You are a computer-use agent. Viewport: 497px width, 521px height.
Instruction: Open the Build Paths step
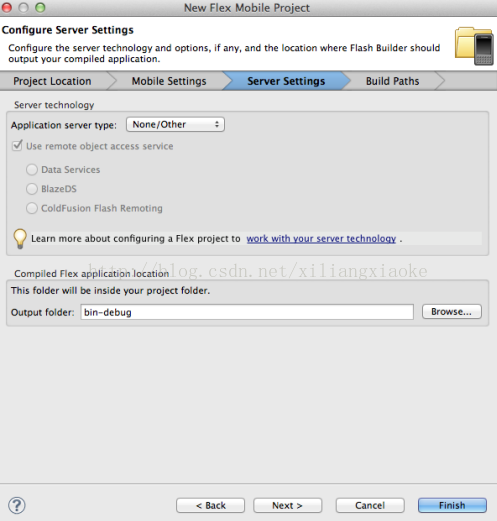tap(392, 81)
